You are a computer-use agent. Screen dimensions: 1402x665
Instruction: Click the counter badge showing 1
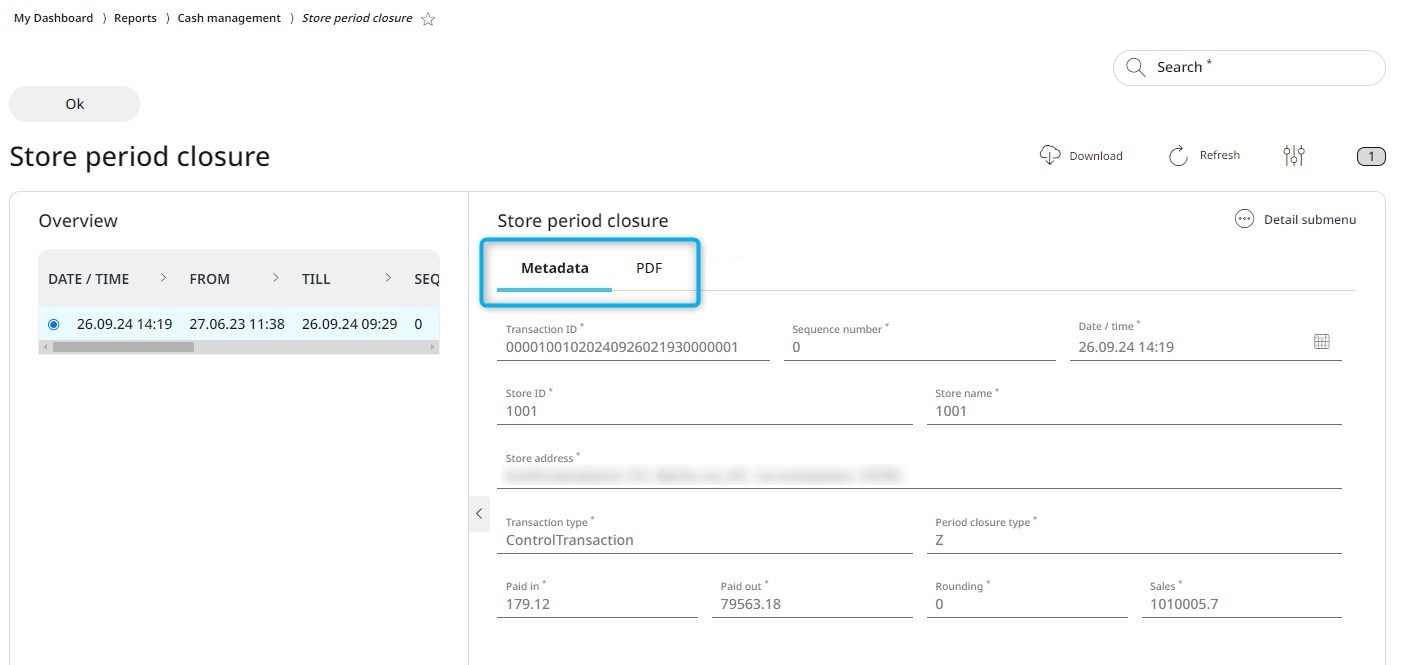(x=1371, y=156)
